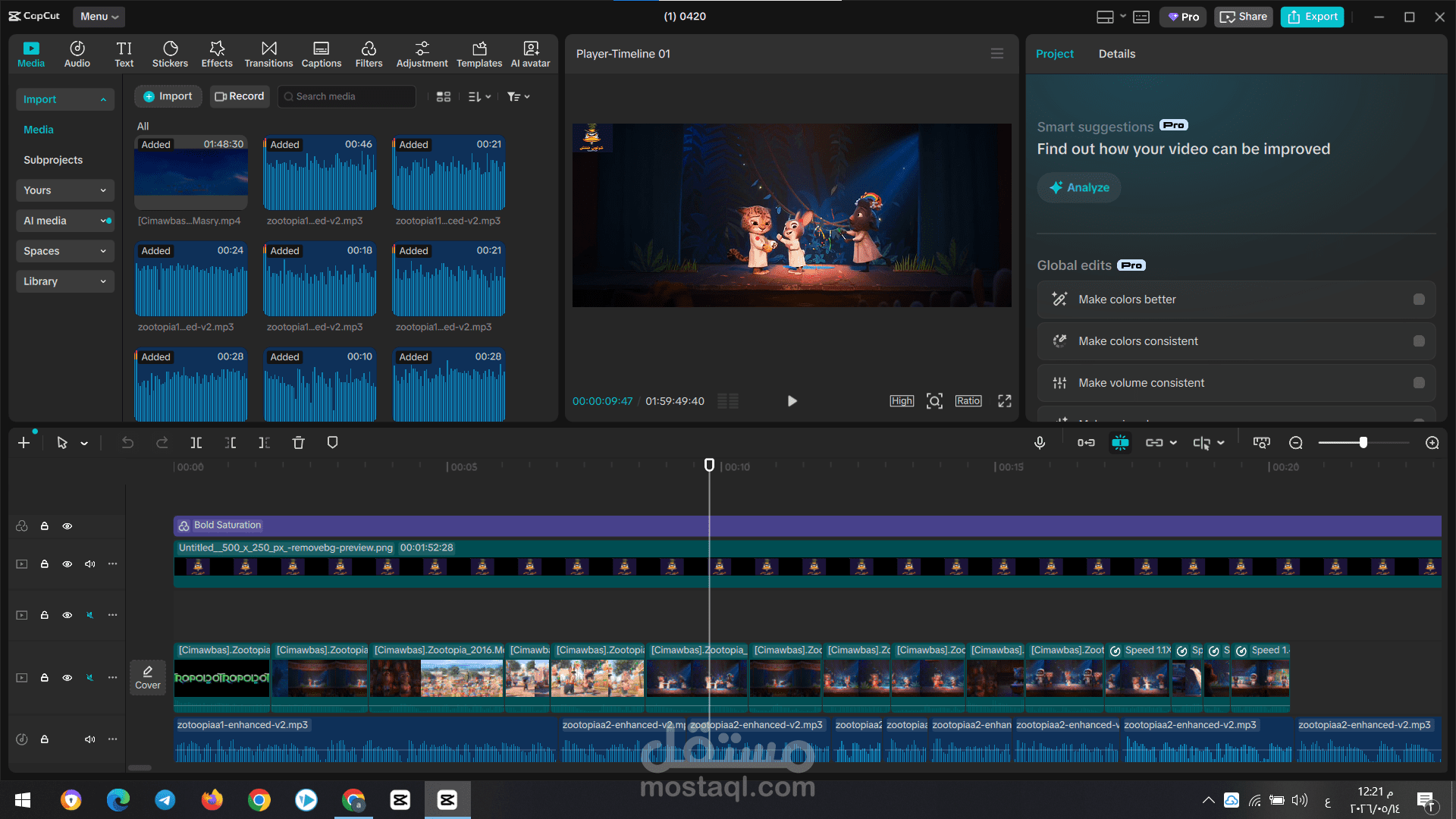Expand the Menu dropdown
1456x819 pixels.
click(x=99, y=17)
